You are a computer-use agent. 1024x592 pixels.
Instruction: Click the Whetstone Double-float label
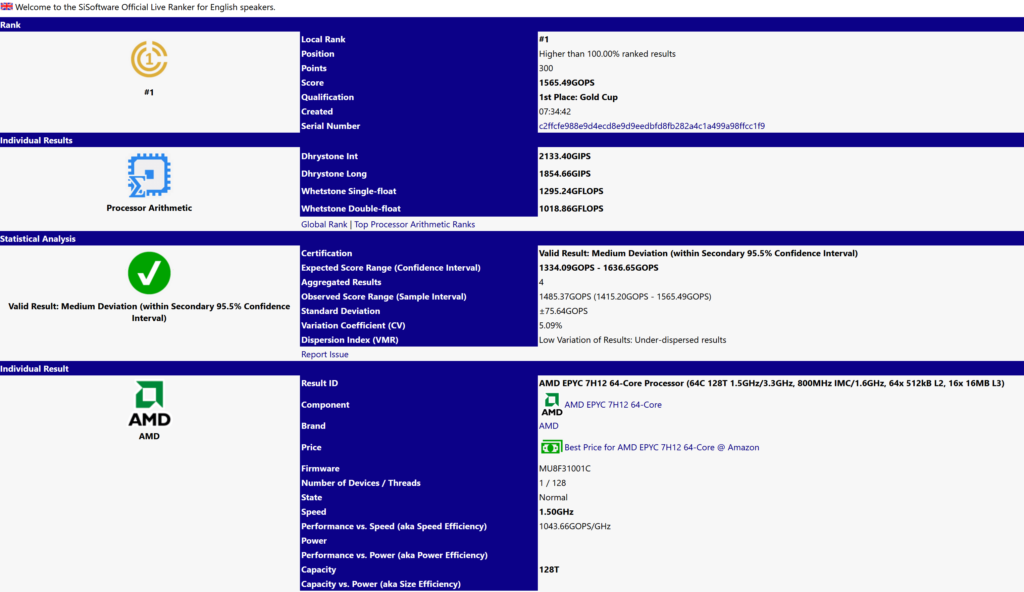(x=351, y=208)
